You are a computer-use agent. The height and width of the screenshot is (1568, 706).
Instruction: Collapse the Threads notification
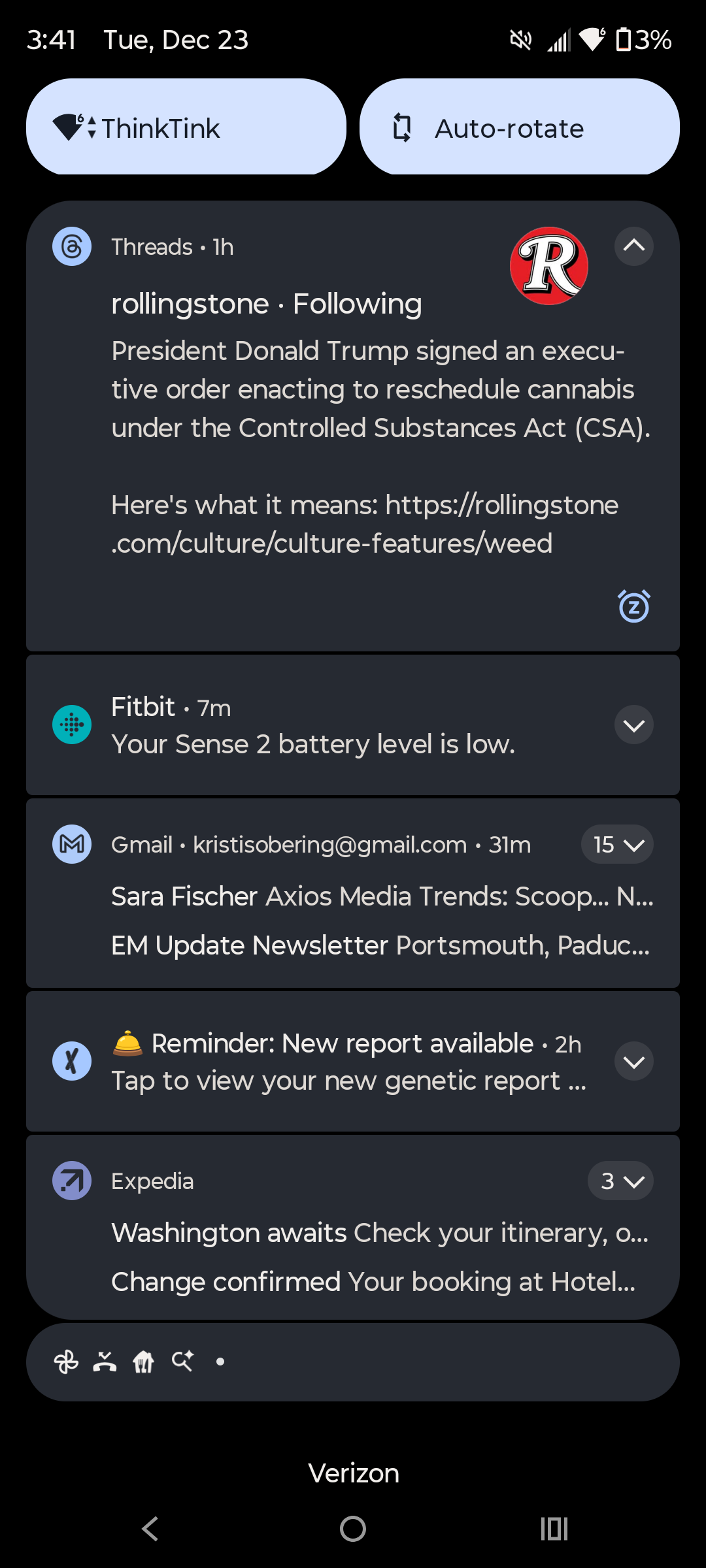tap(633, 246)
